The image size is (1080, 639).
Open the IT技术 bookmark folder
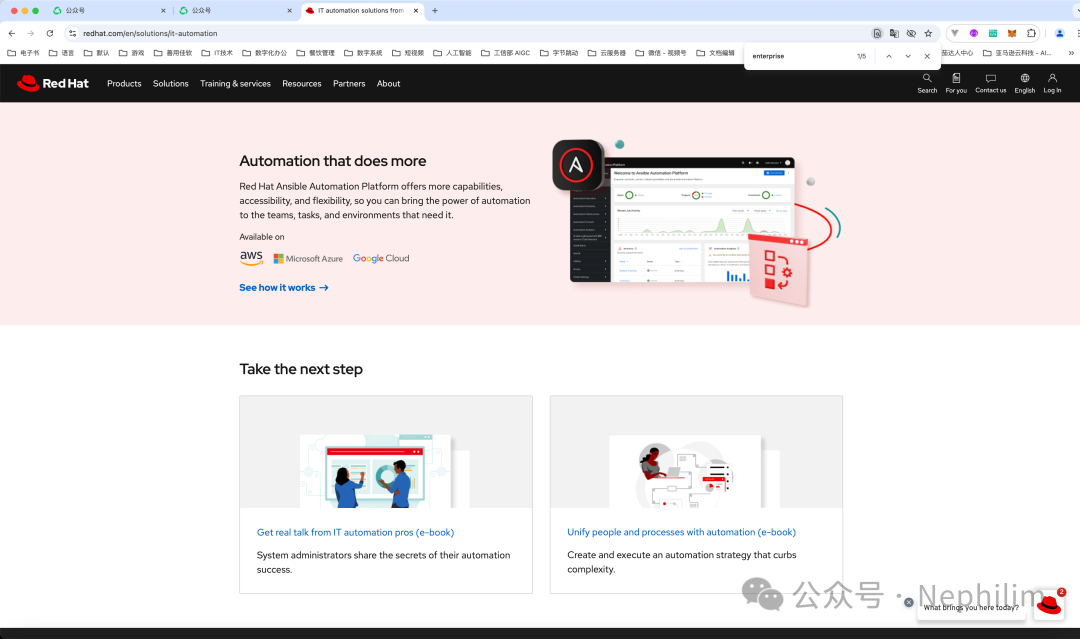click(x=217, y=53)
